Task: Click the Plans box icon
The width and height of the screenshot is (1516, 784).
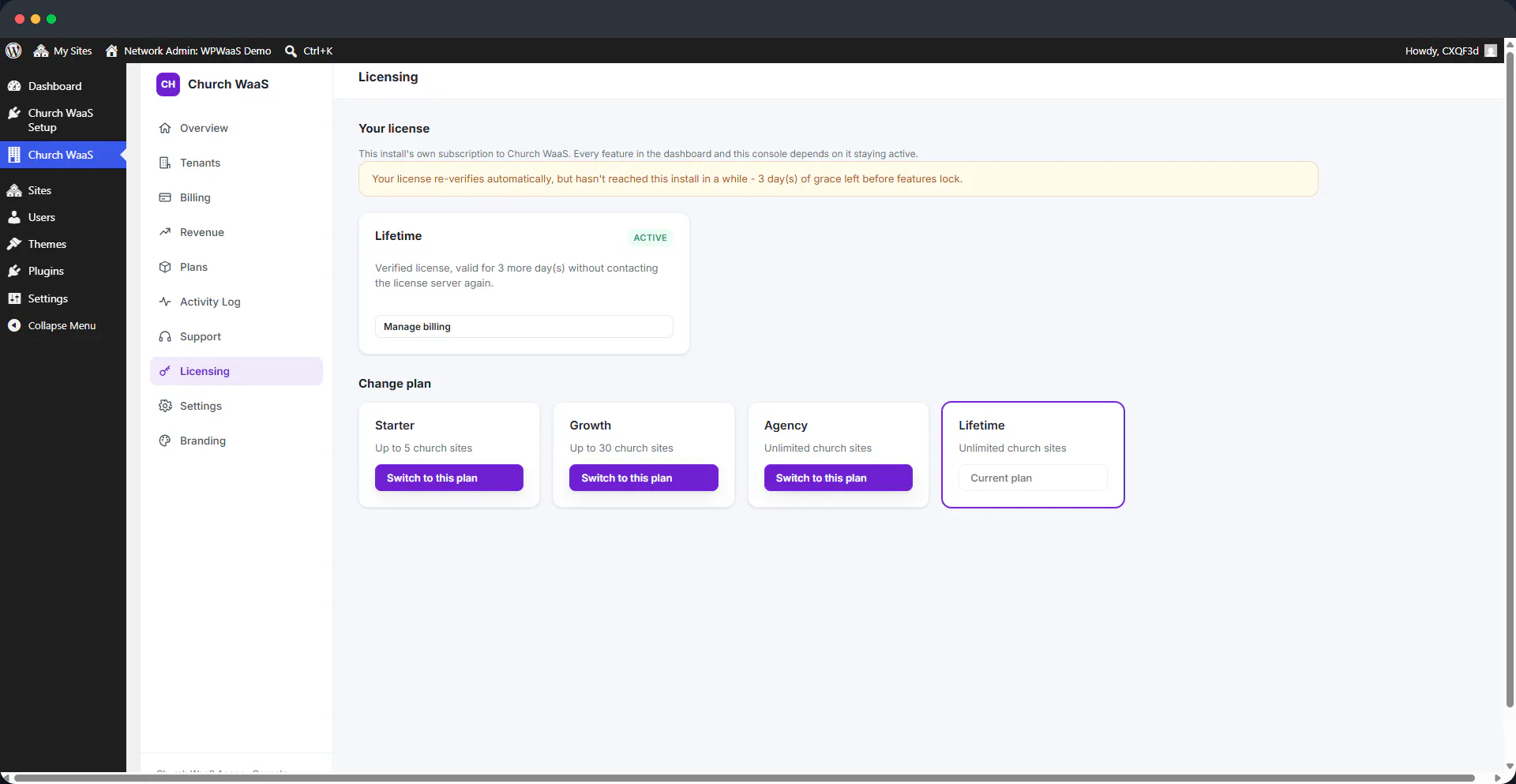Action: (165, 267)
